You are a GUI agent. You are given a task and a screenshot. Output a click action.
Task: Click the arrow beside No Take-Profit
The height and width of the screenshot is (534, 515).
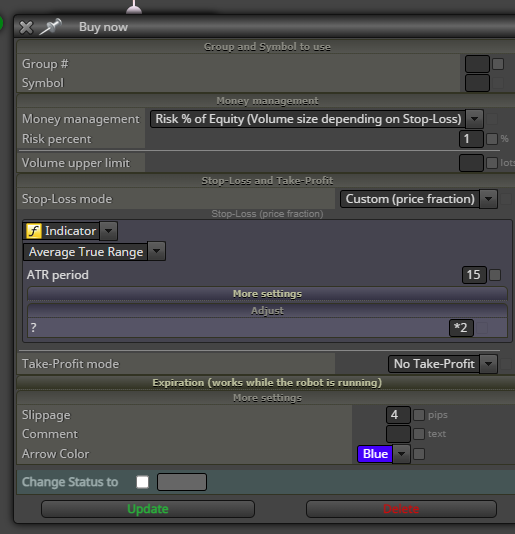coord(488,364)
